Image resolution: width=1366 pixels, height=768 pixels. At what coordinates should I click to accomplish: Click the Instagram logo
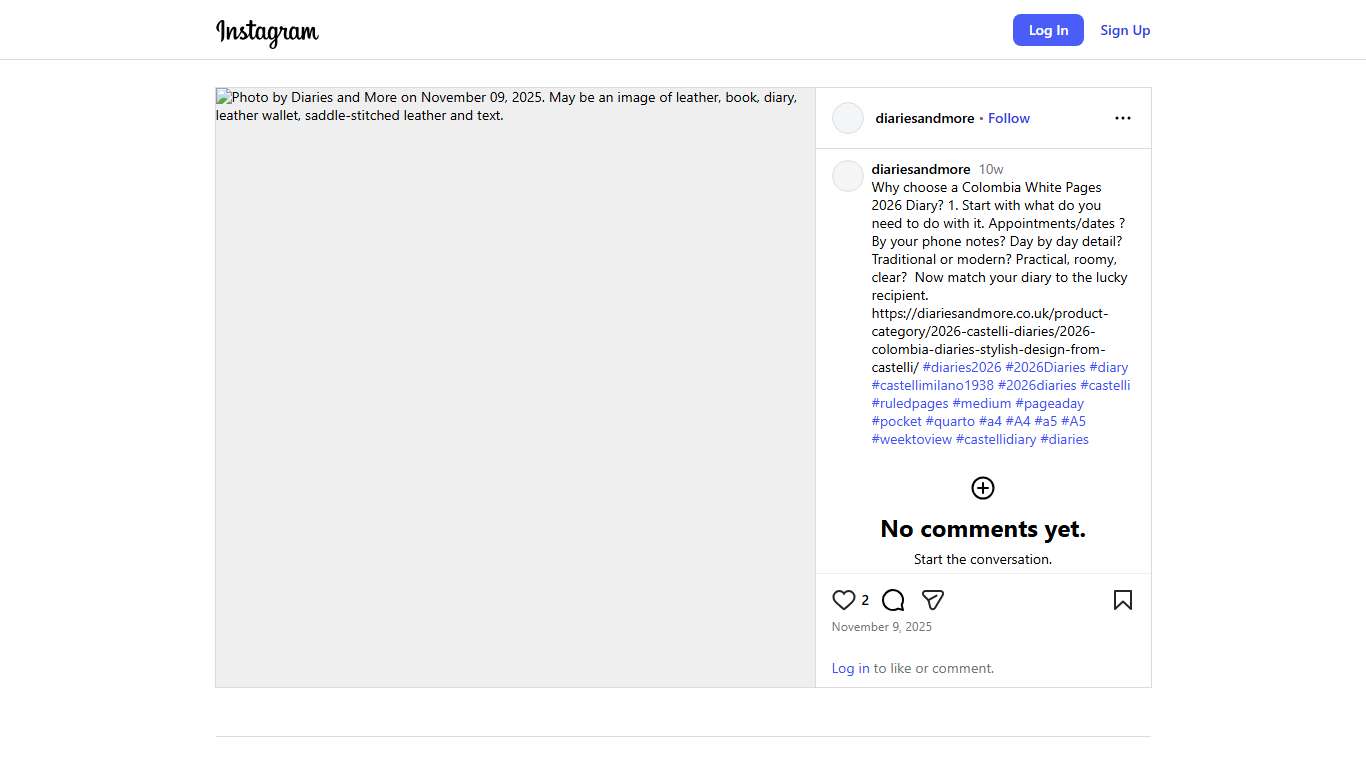pyautogui.click(x=267, y=32)
